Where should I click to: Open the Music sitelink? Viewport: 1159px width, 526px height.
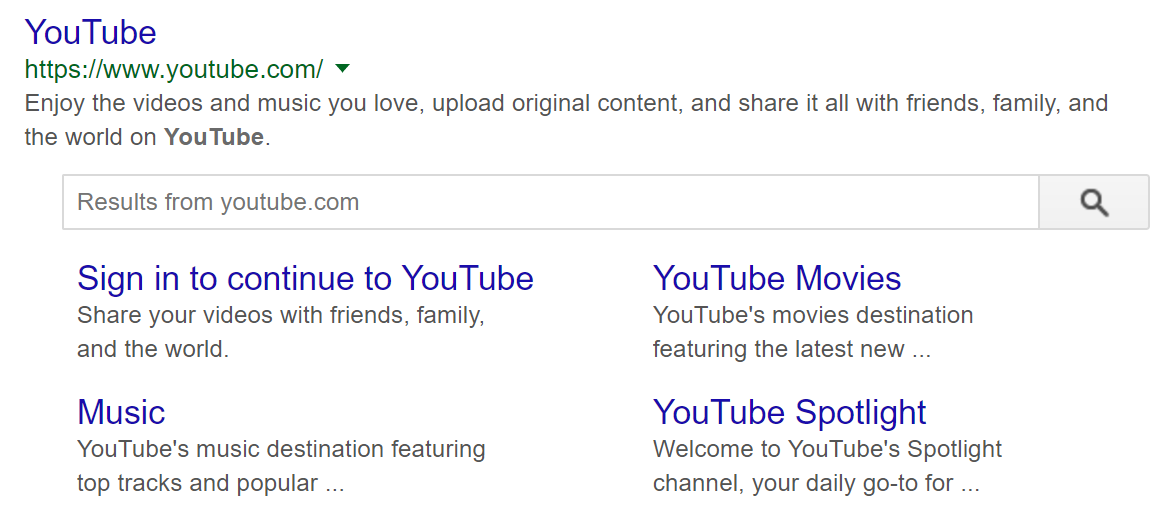point(121,412)
